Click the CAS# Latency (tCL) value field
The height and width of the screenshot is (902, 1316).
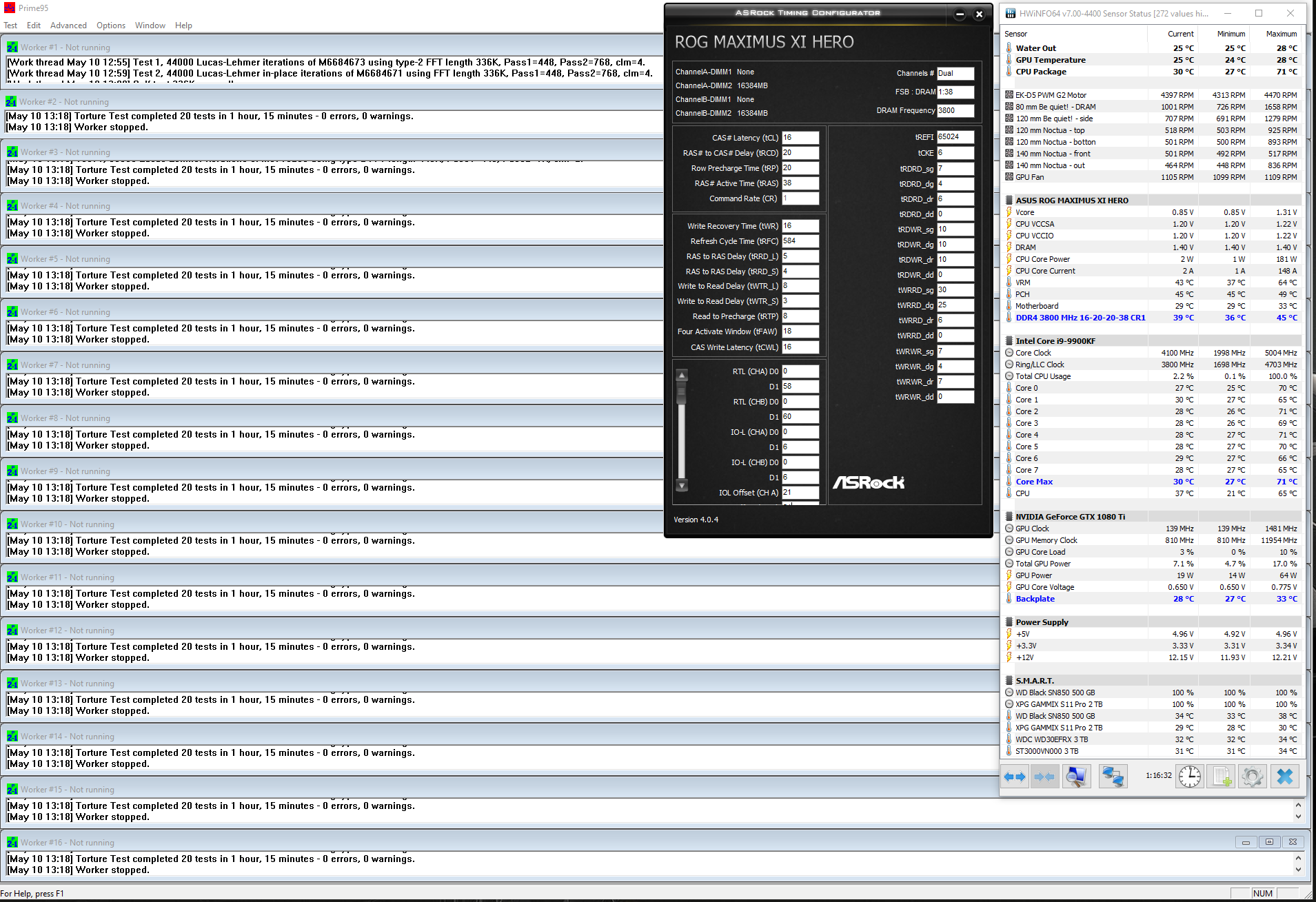pos(800,138)
